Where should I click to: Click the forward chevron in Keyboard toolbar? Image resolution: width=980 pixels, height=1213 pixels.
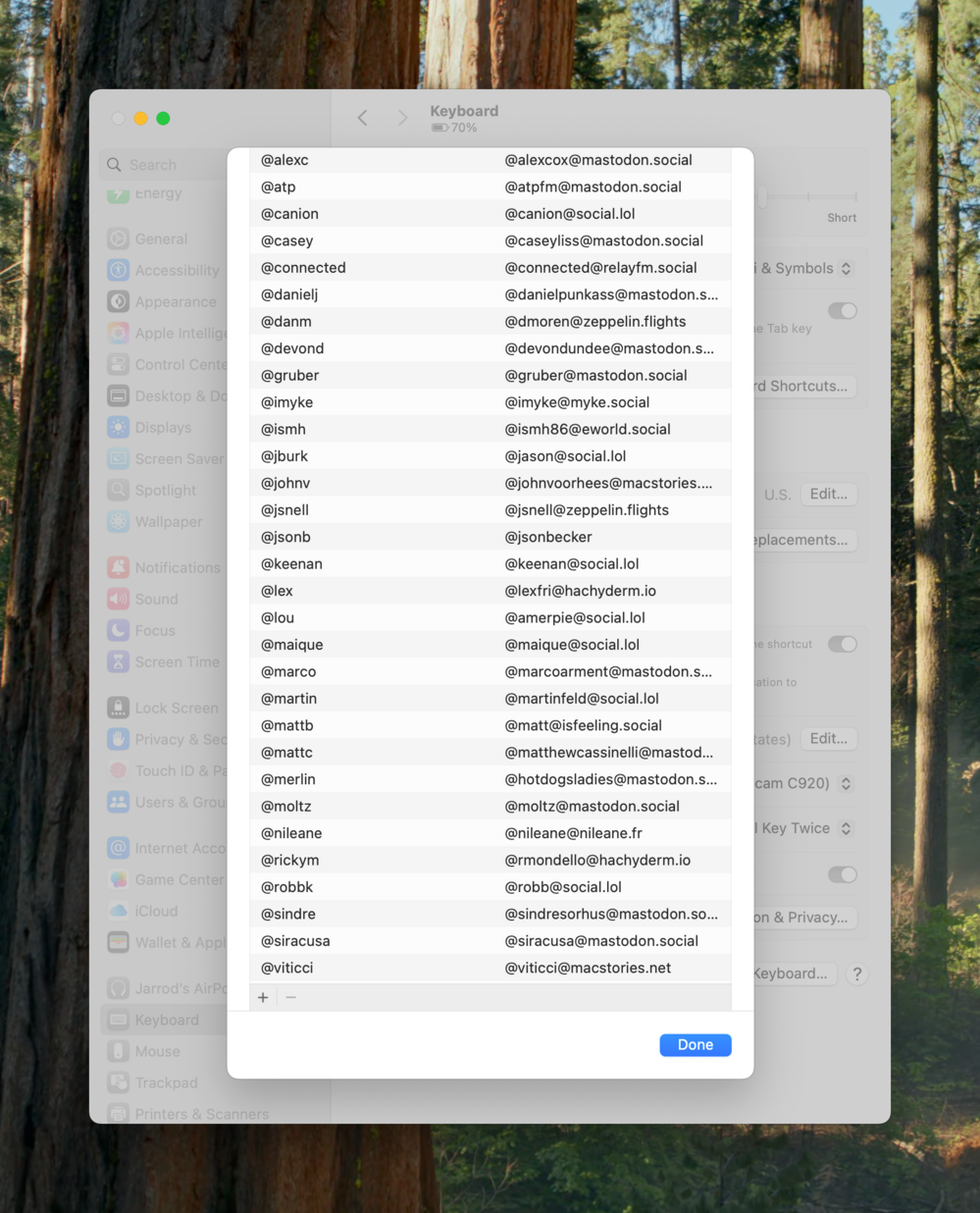click(402, 118)
